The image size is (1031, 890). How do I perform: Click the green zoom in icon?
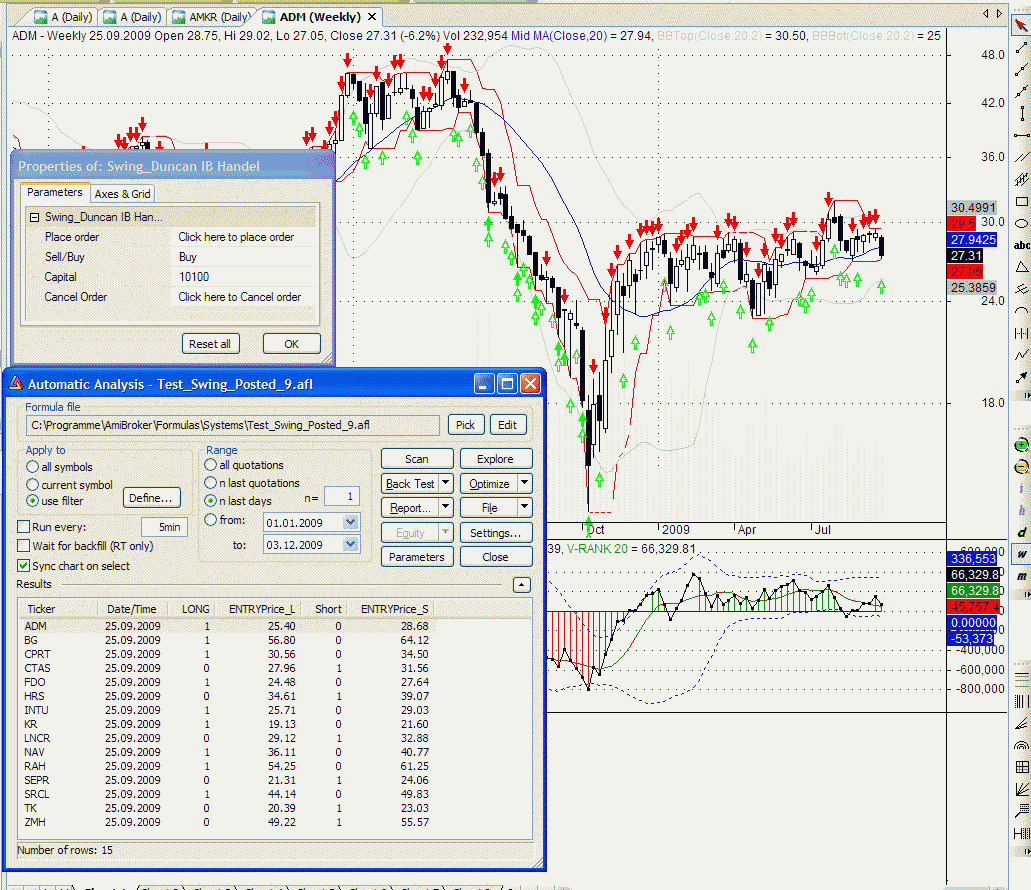(1021, 444)
